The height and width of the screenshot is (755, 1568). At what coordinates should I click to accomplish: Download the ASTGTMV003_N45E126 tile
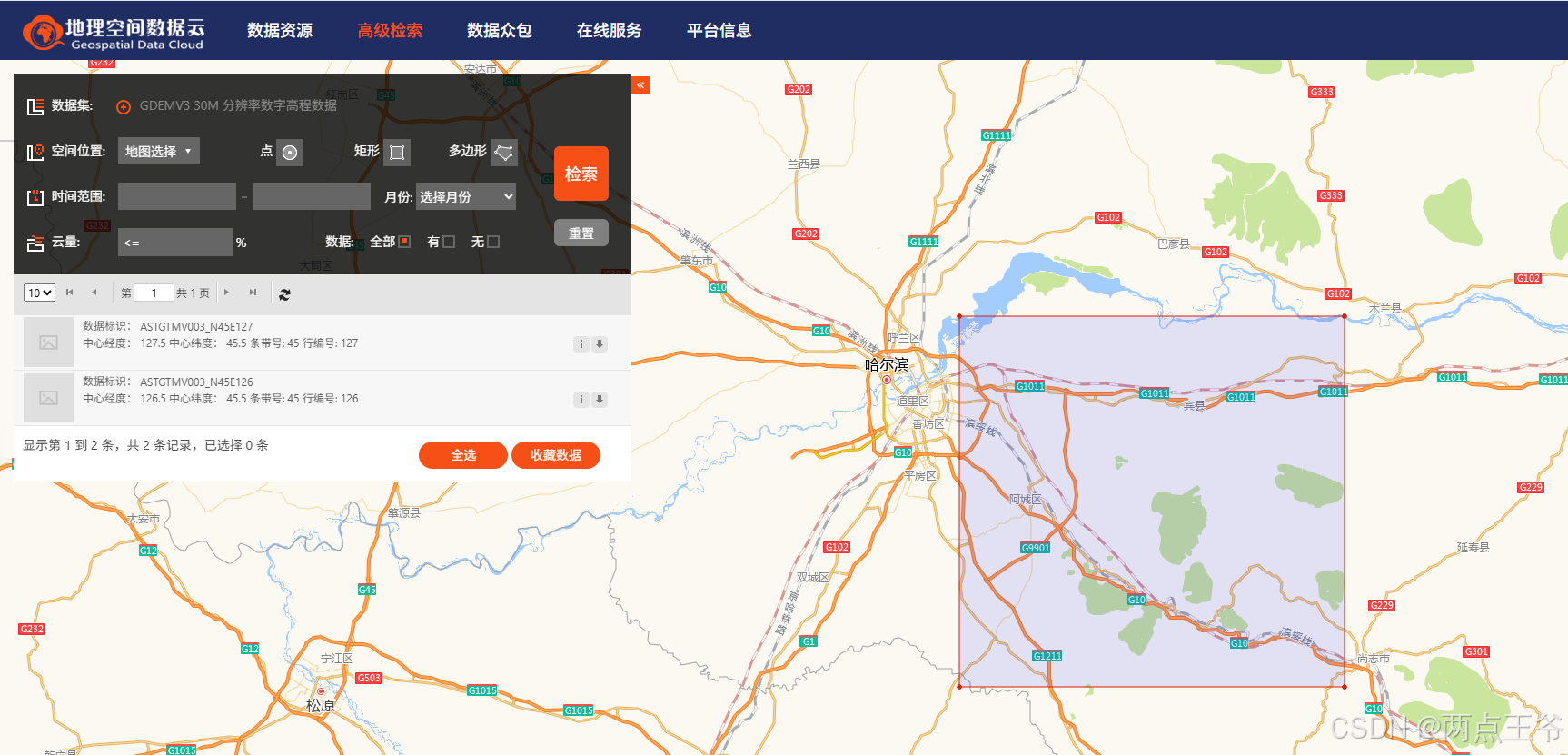click(600, 400)
